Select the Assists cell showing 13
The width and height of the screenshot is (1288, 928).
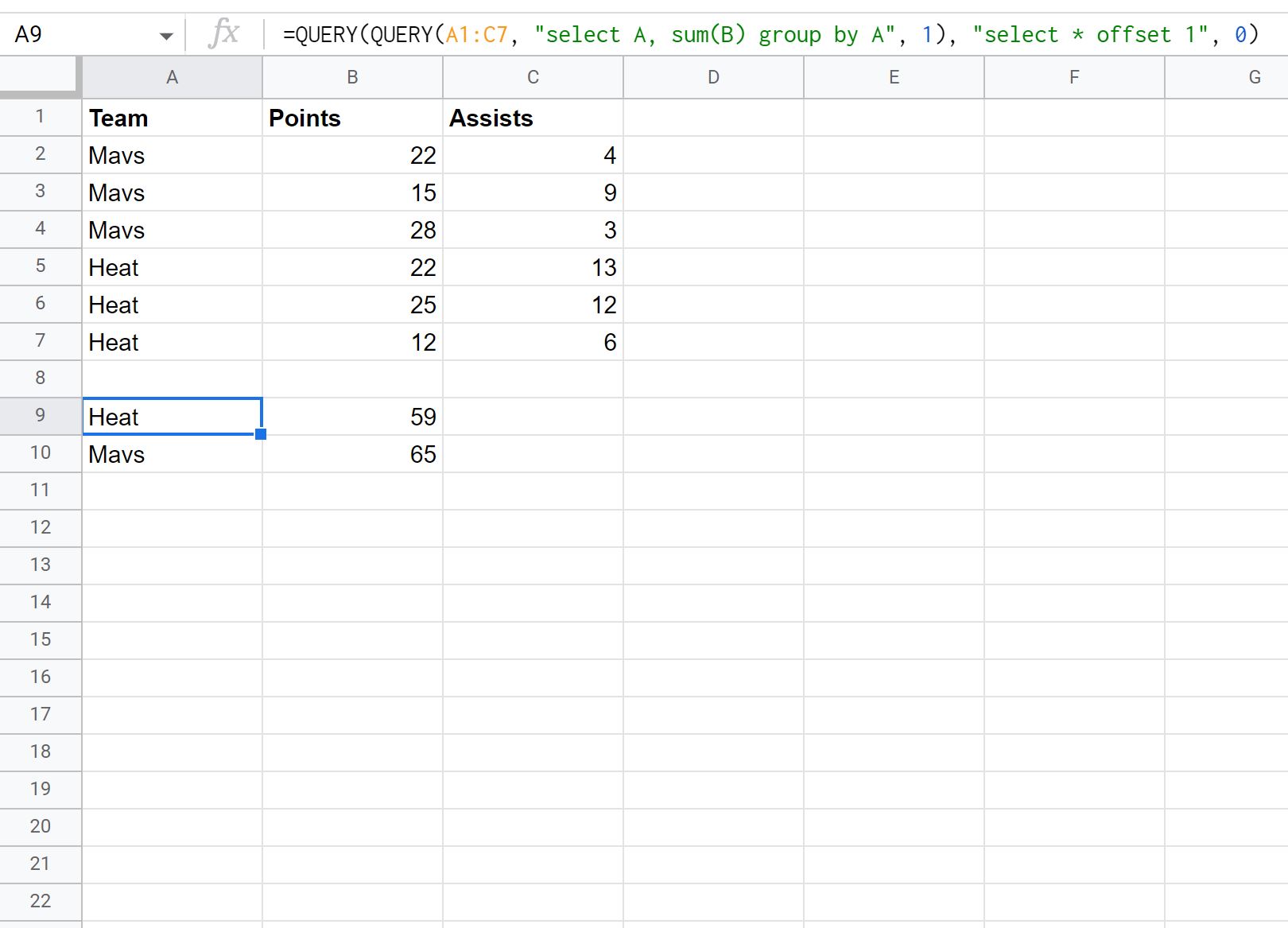coord(533,267)
